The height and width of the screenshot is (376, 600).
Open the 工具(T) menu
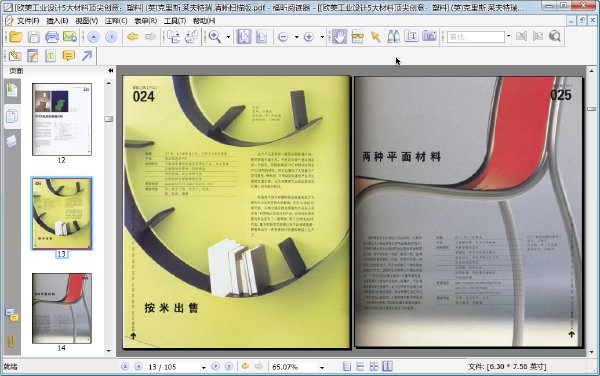pyautogui.click(x=175, y=21)
